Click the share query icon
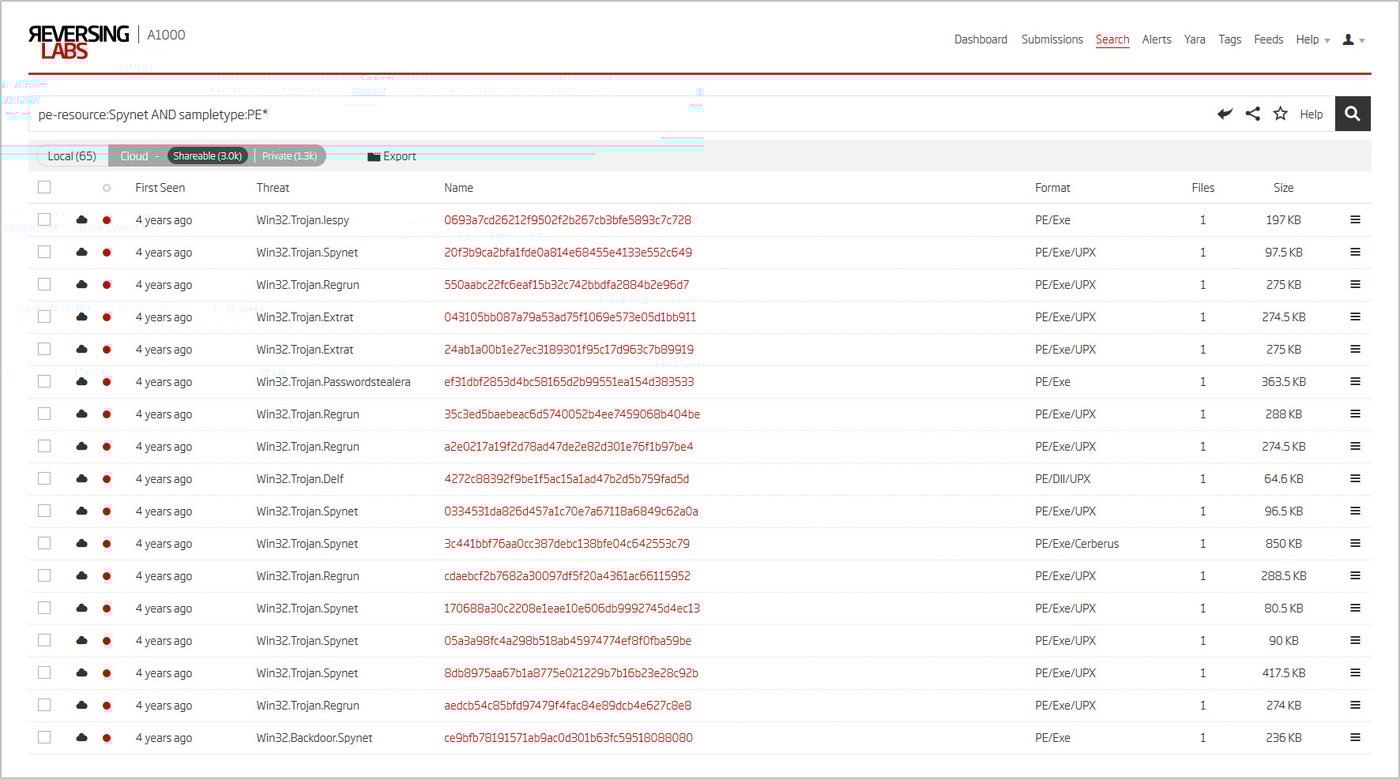Image resolution: width=1400 pixels, height=779 pixels. click(x=1252, y=114)
